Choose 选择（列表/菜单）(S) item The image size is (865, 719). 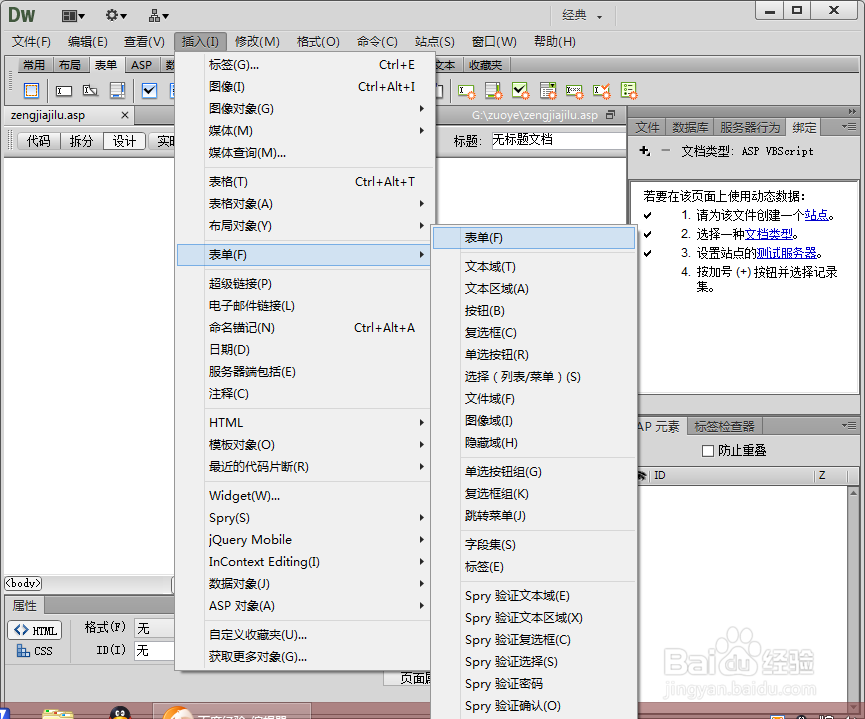coord(534,377)
